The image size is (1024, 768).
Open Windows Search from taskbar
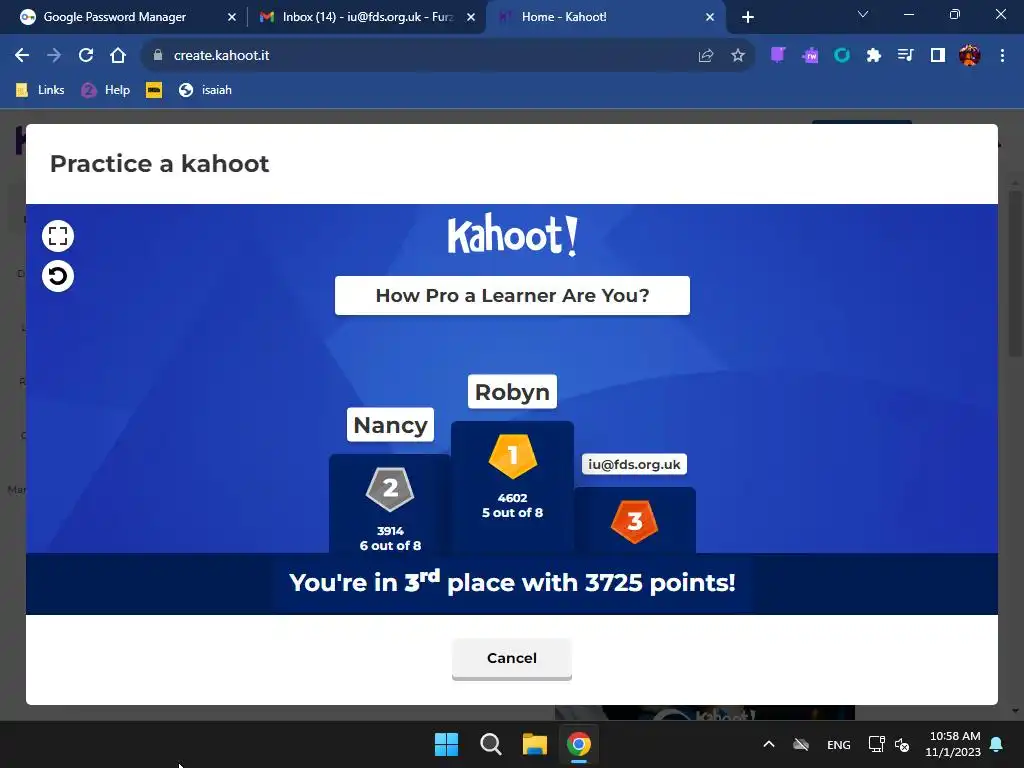(x=490, y=744)
